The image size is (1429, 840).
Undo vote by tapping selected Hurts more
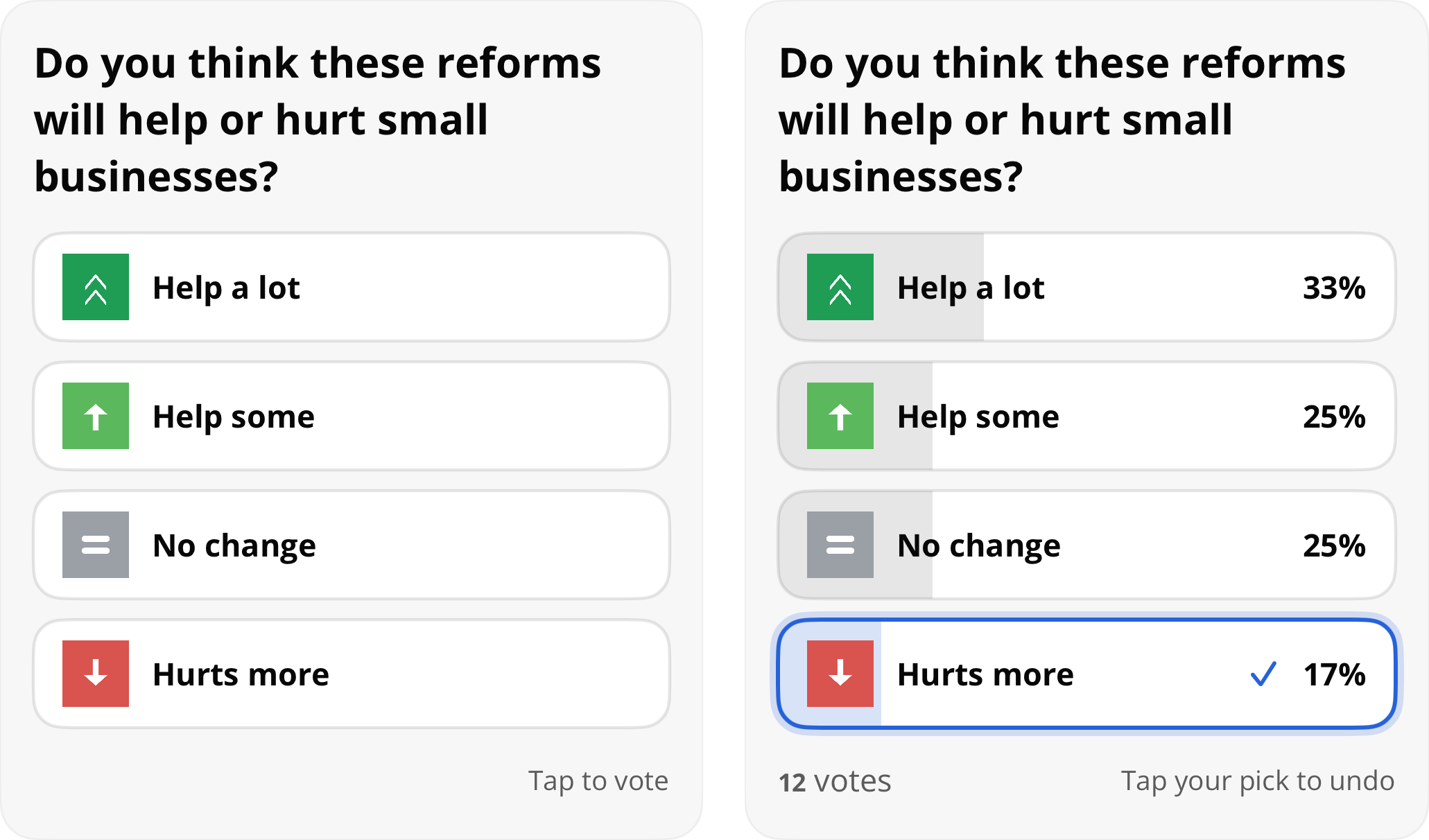[x=1086, y=674]
